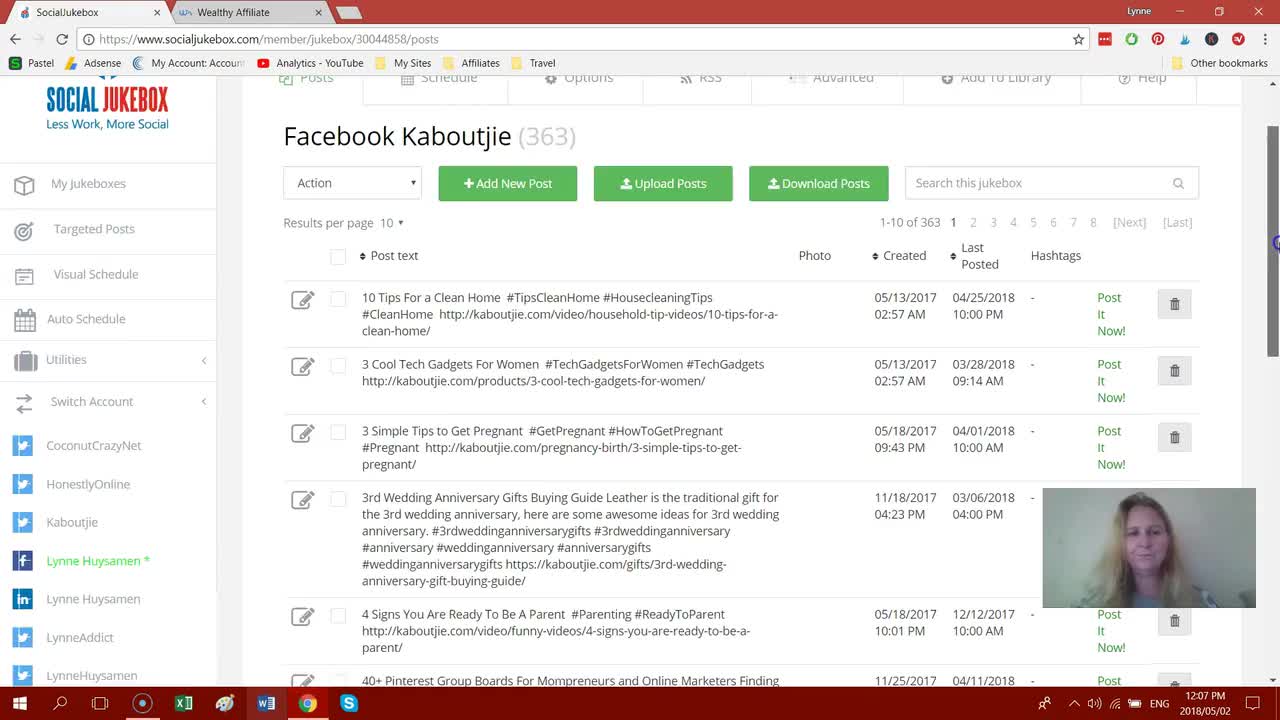Delete the 4 Signs You Are Ready post
The image size is (1280, 720).
[x=1175, y=621]
